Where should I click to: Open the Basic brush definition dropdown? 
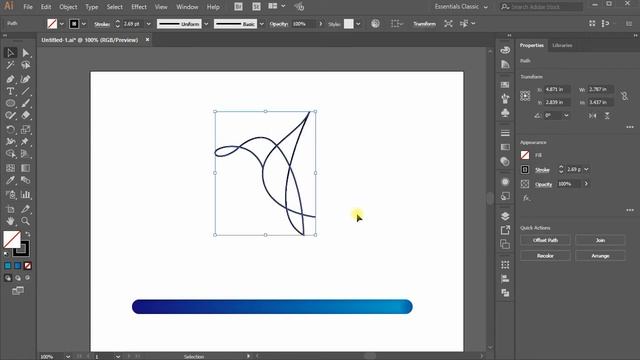(x=262, y=24)
